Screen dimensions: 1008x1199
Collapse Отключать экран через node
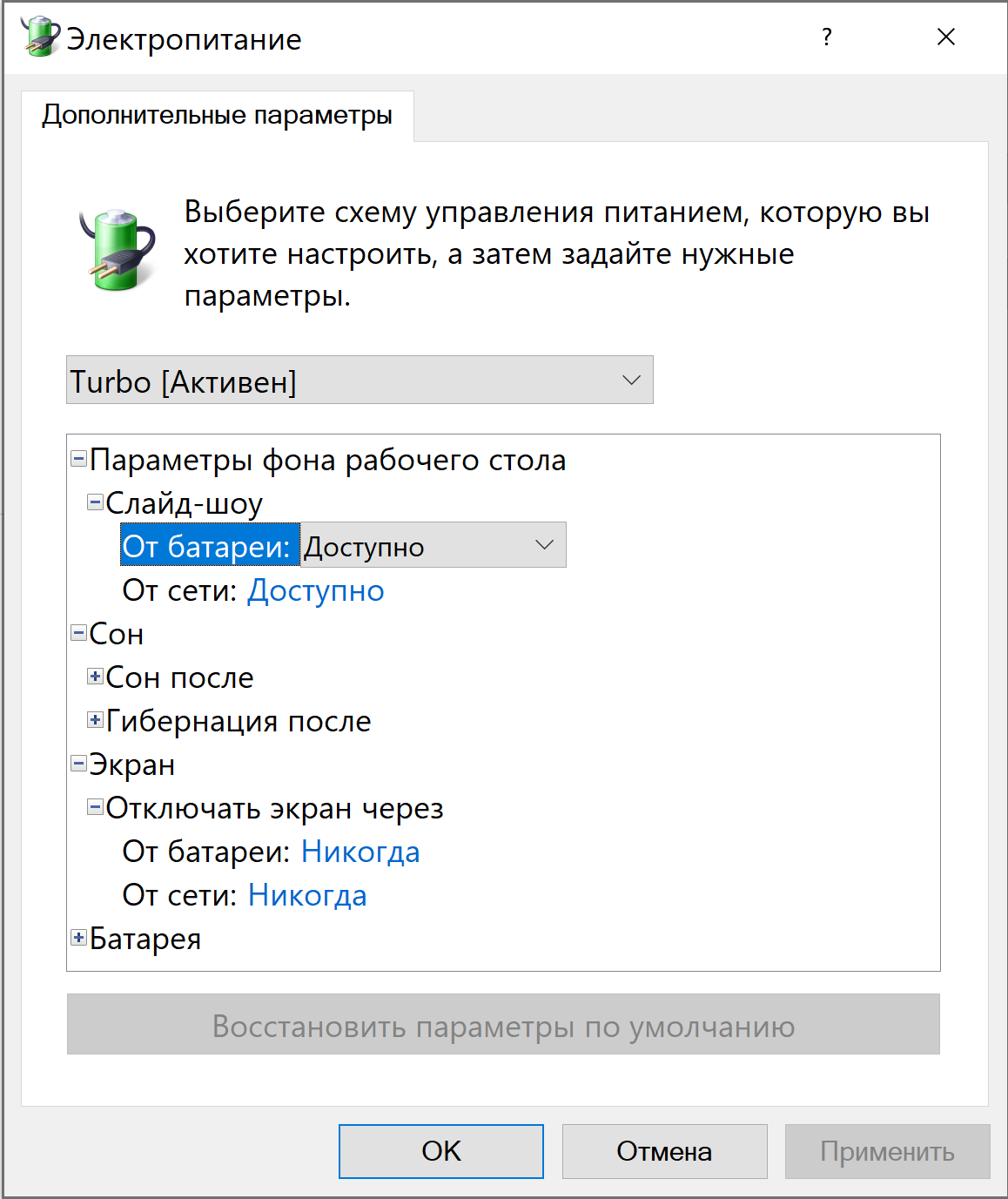[96, 806]
